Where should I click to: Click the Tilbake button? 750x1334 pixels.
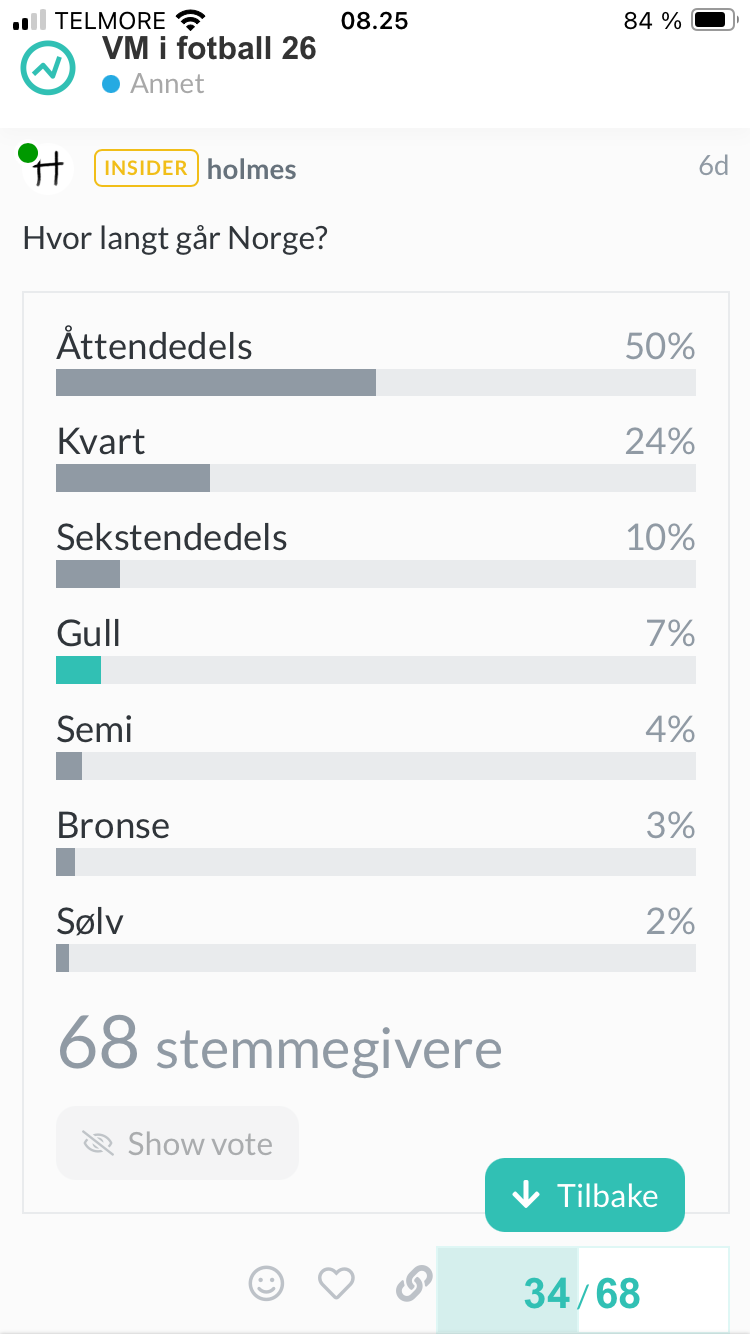pyautogui.click(x=585, y=1195)
